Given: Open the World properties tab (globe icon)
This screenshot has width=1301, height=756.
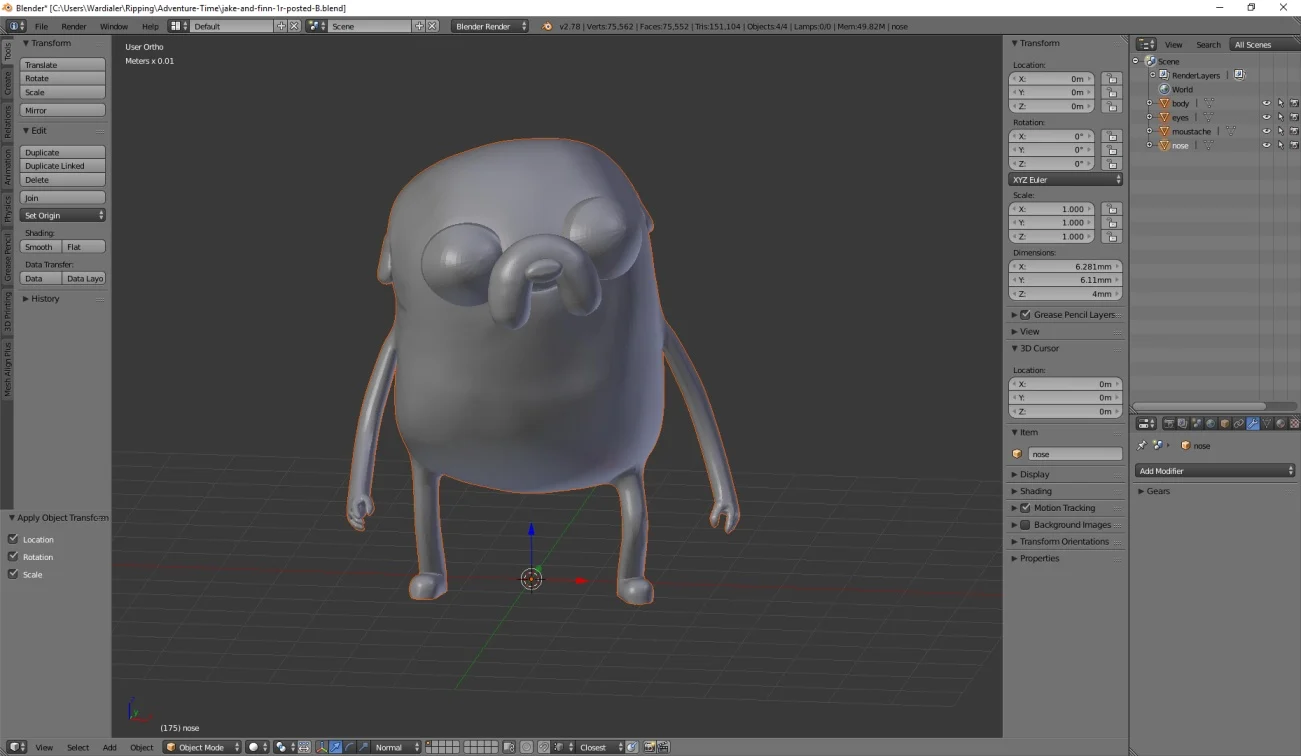Looking at the screenshot, I should (x=1211, y=424).
